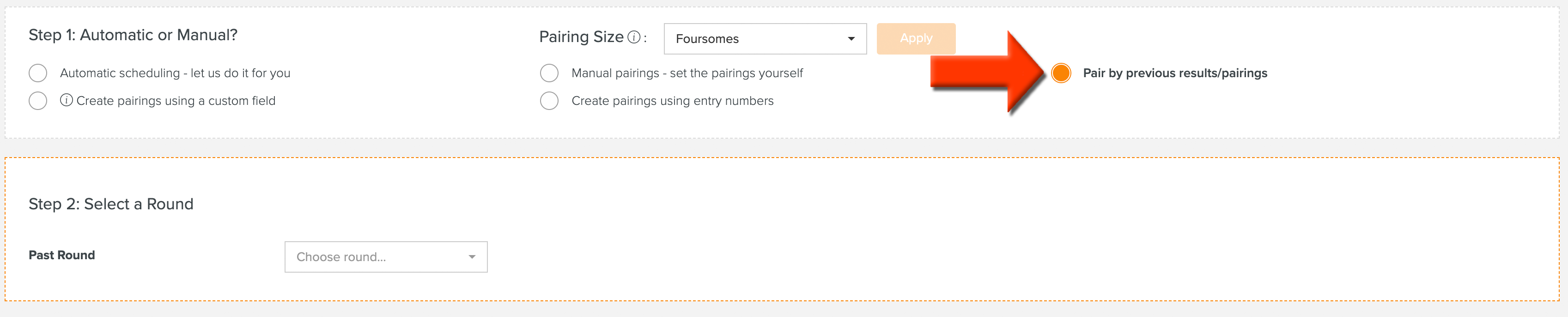Open the Foursomes pairing size dropdown
Screen dimensions: 1568x317
765,39
